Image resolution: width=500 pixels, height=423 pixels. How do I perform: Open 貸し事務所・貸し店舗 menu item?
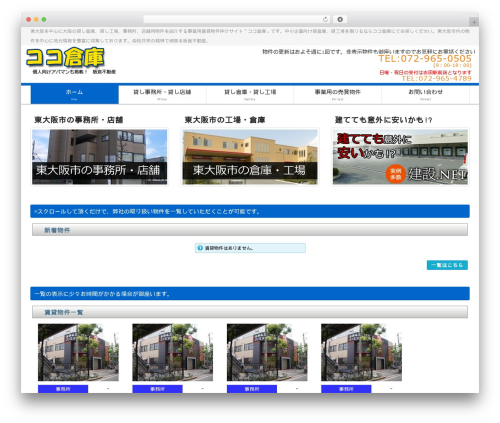pos(162,94)
